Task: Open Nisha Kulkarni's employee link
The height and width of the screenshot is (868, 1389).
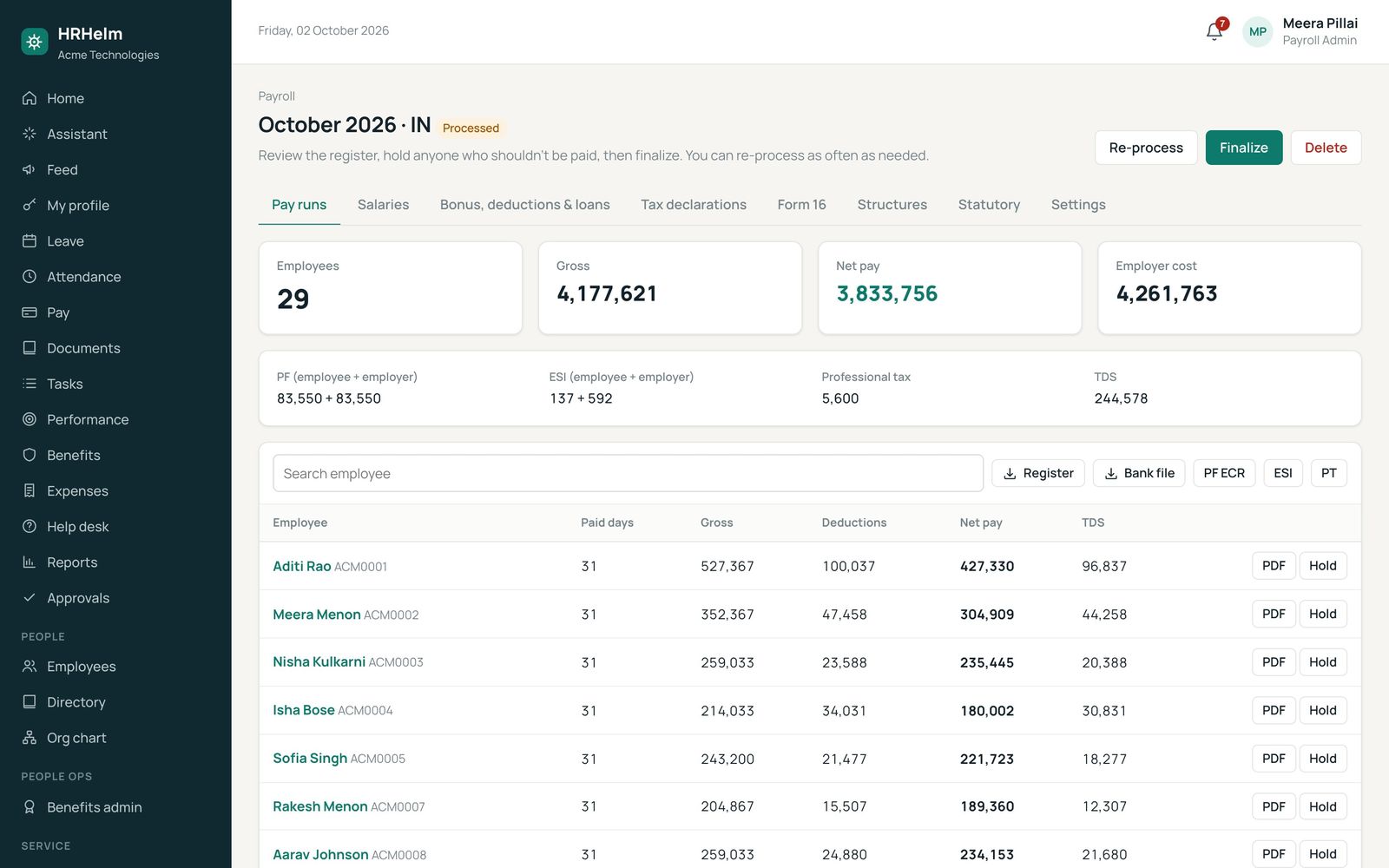Action: click(319, 661)
